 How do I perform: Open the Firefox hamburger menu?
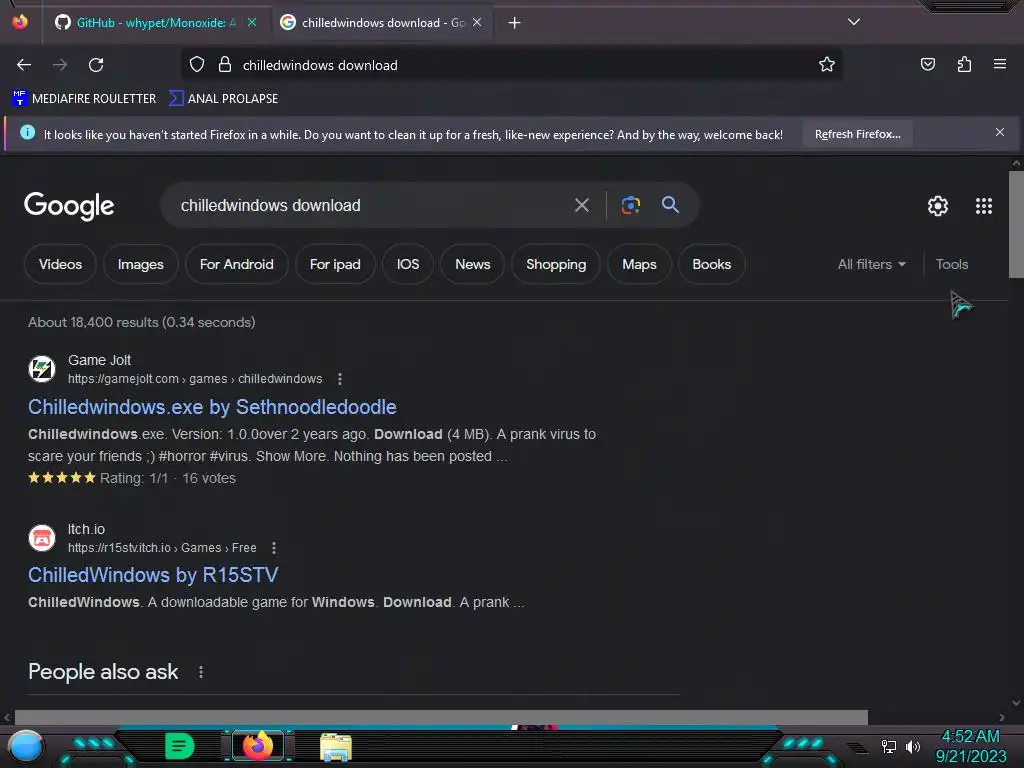(x=1000, y=64)
